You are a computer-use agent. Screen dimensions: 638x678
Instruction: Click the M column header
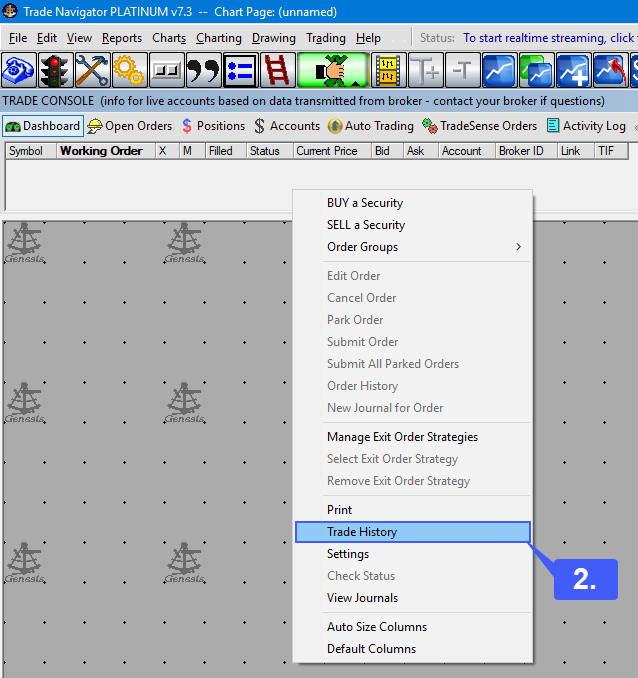point(192,151)
